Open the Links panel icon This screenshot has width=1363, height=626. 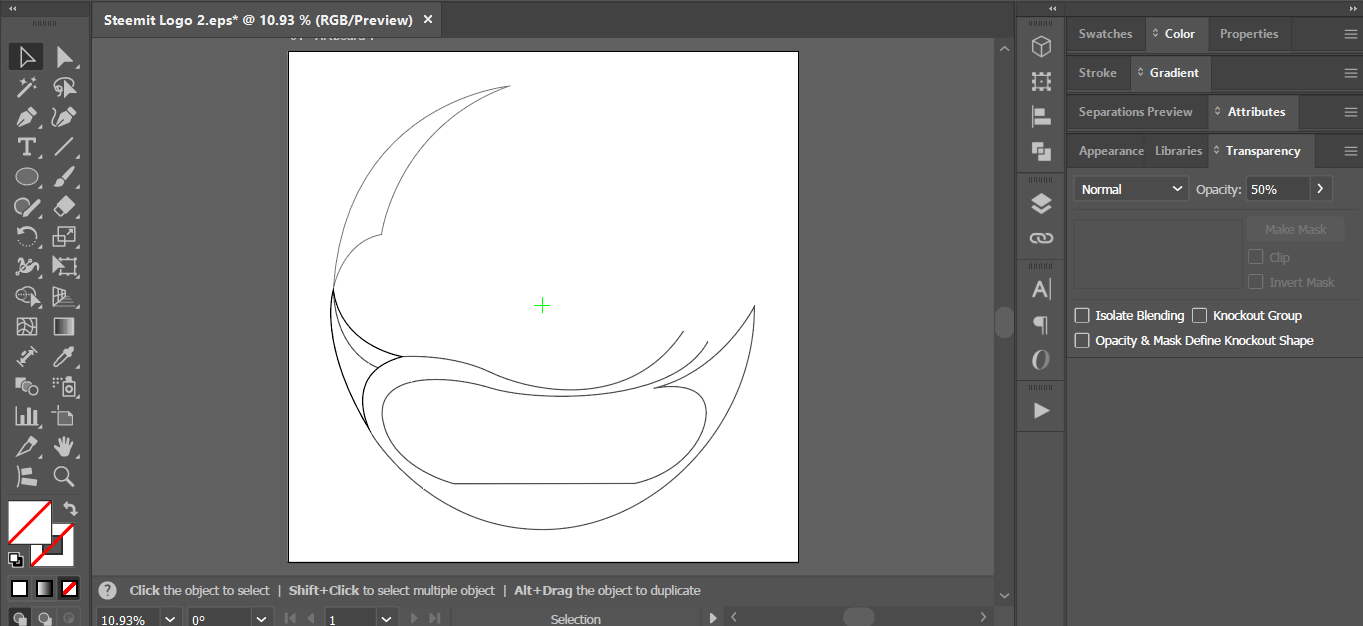coord(1041,239)
